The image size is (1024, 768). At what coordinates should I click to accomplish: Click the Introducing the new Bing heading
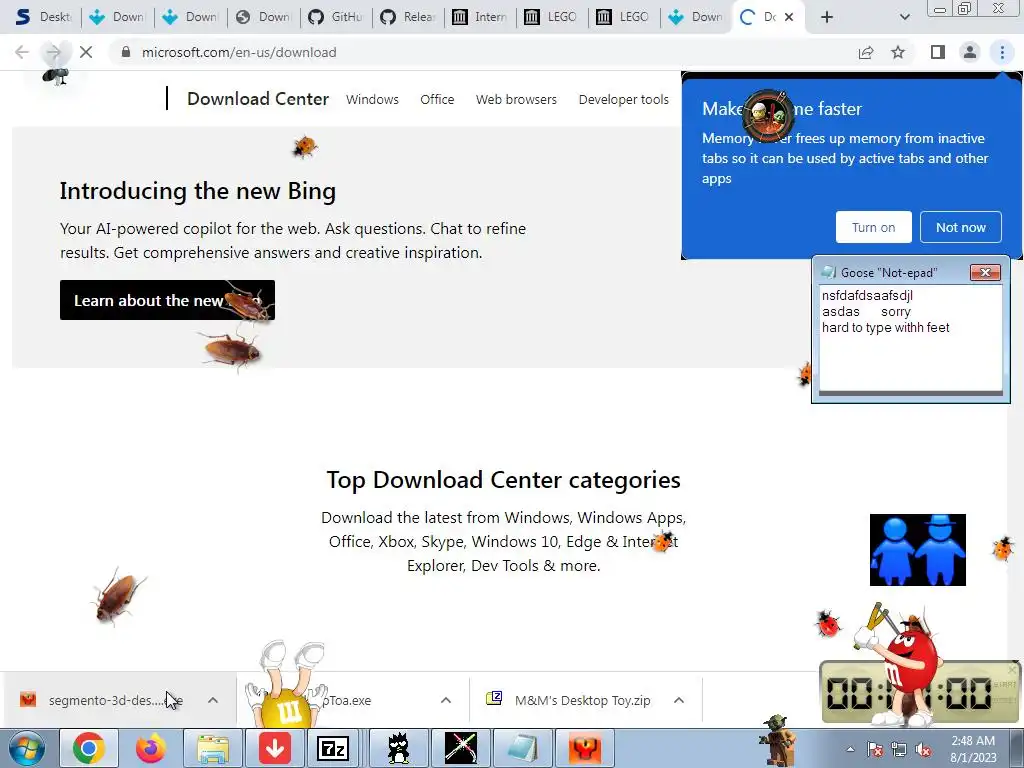tap(198, 191)
